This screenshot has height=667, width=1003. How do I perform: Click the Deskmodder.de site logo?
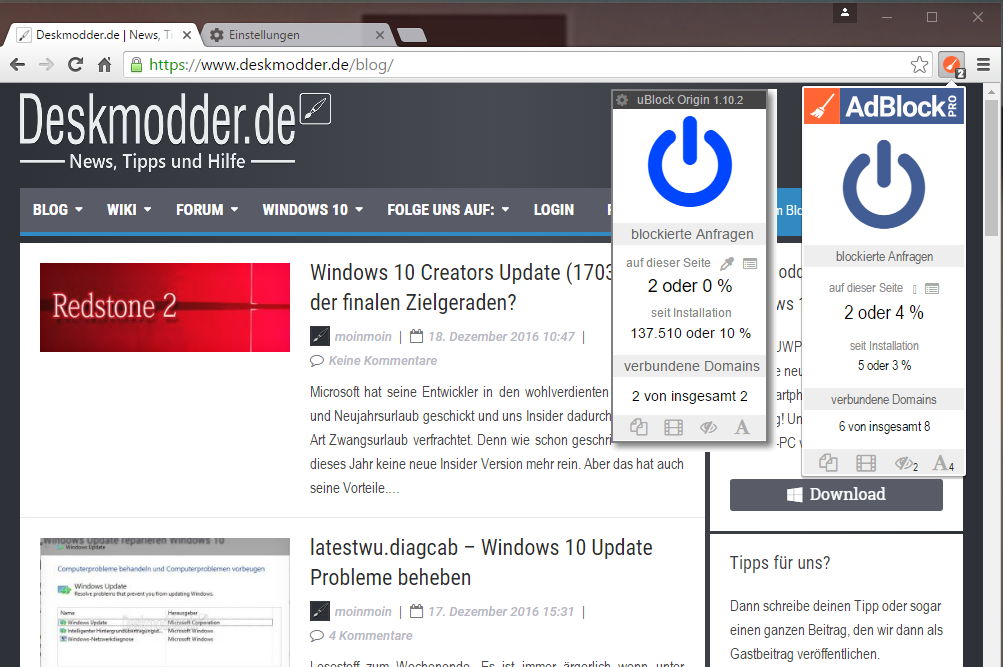[x=157, y=131]
